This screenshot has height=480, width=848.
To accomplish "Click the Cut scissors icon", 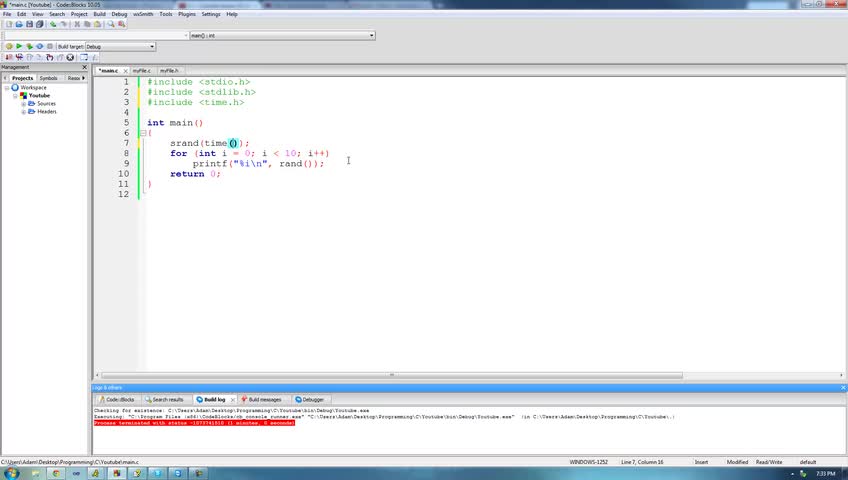I will tap(77, 24).
